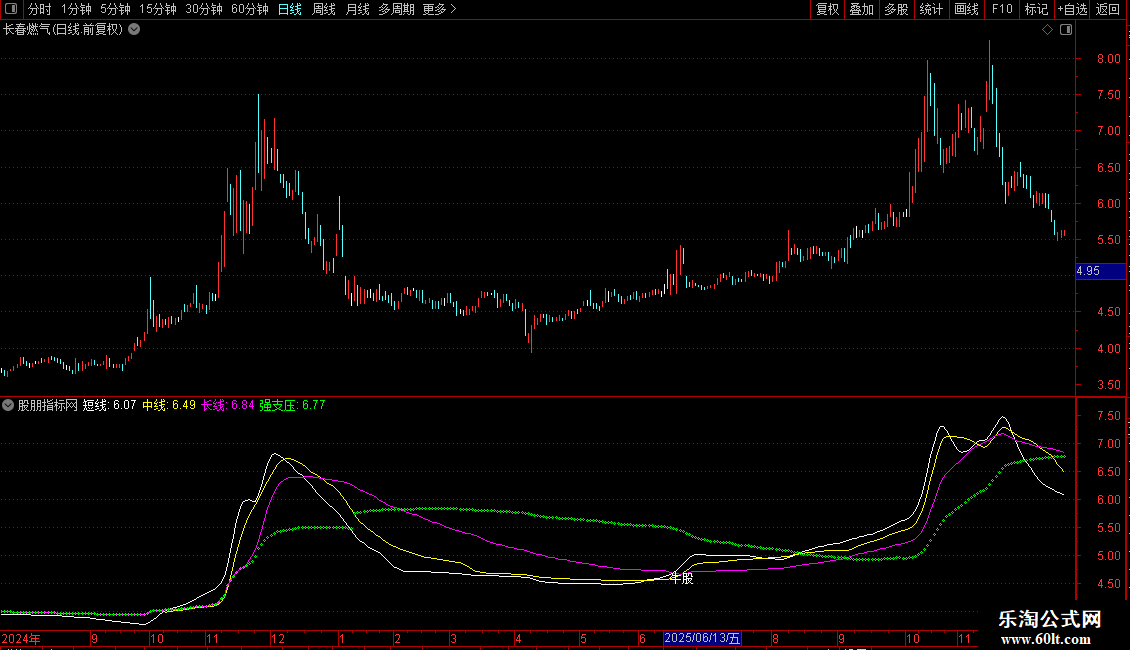Select the 60分钟 period

(x=250, y=9)
